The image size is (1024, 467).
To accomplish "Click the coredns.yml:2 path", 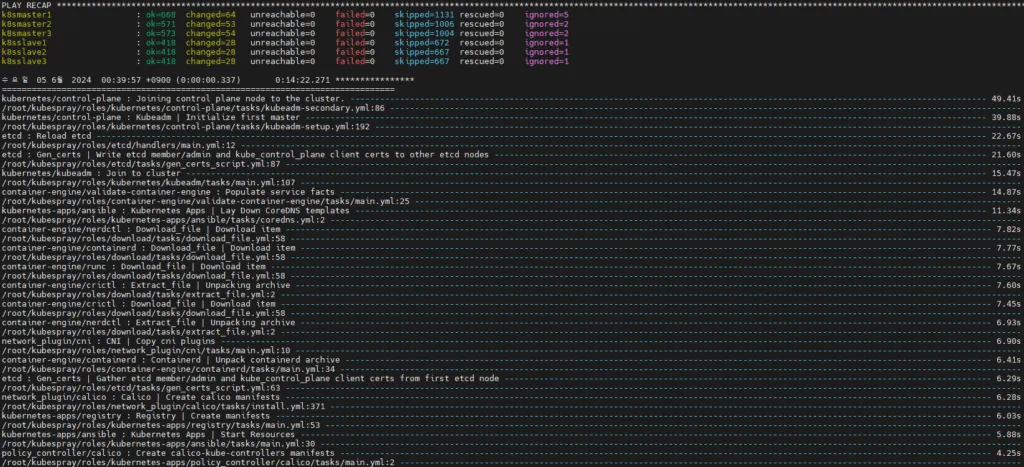I will [x=163, y=220].
